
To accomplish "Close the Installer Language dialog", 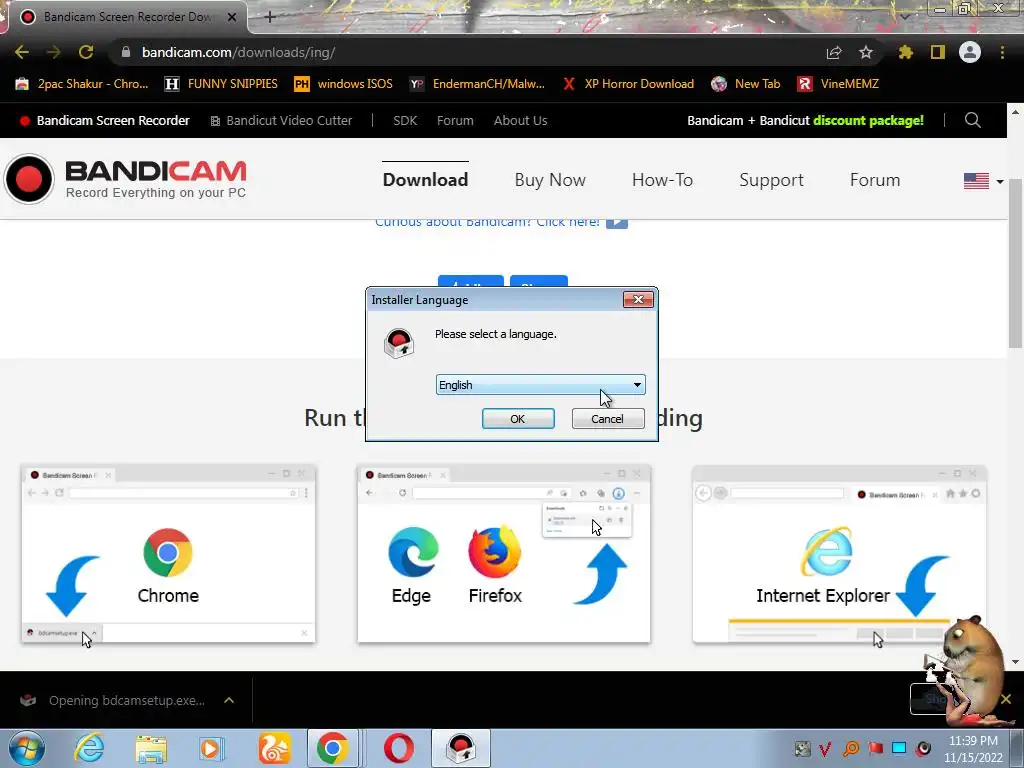I will (638, 299).
